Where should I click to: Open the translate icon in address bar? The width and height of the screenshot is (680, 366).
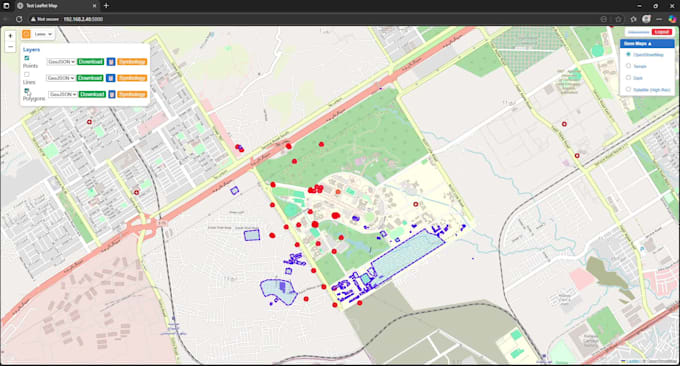point(604,19)
